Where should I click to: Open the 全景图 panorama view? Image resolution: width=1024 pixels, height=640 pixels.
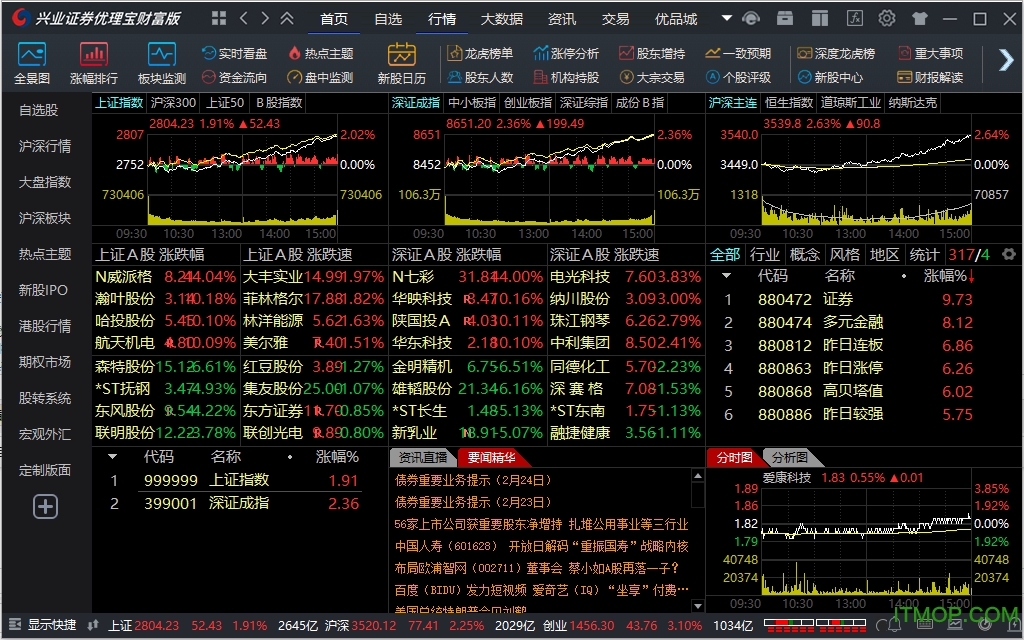click(x=32, y=63)
